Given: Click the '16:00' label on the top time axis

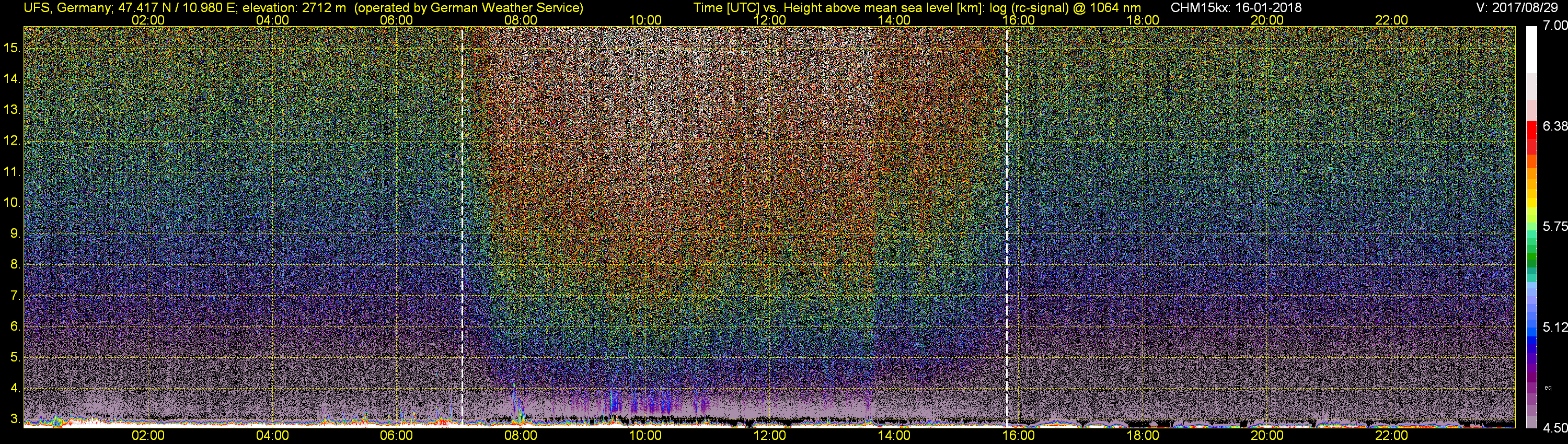Looking at the screenshot, I should (x=1018, y=20).
